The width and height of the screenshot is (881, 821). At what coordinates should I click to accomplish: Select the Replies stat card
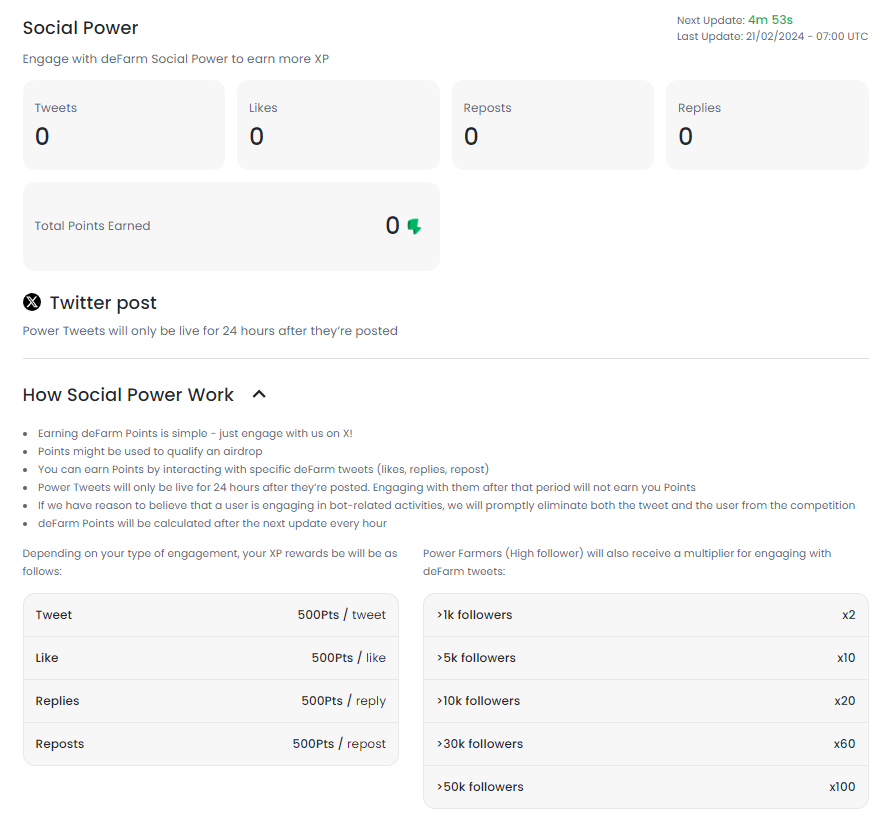(x=767, y=125)
